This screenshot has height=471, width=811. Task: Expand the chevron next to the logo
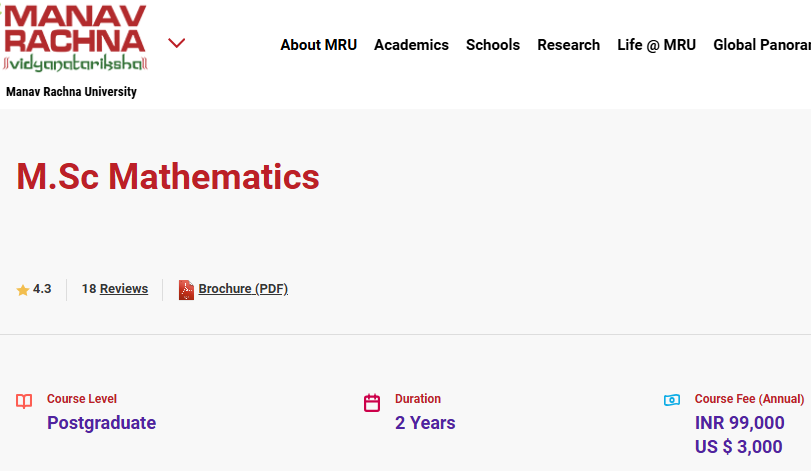(x=177, y=43)
